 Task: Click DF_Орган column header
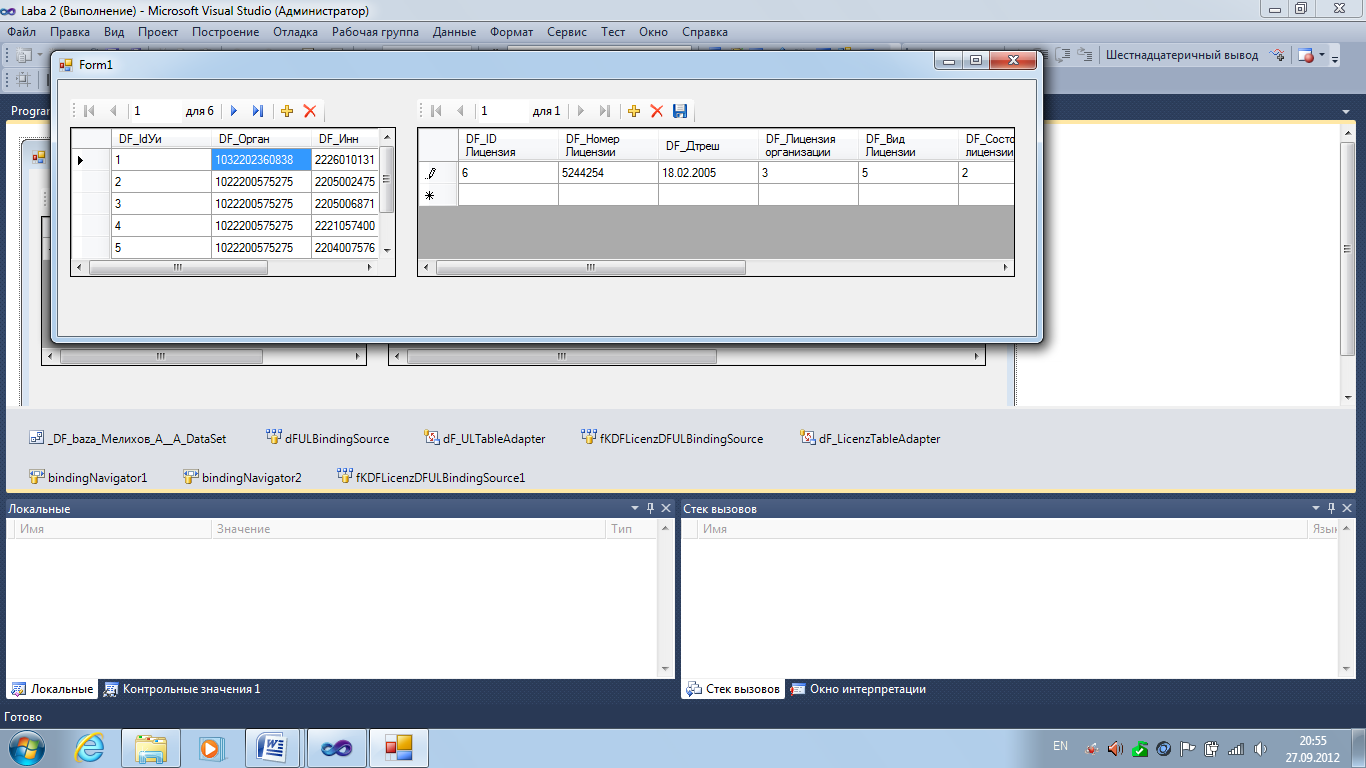261,139
